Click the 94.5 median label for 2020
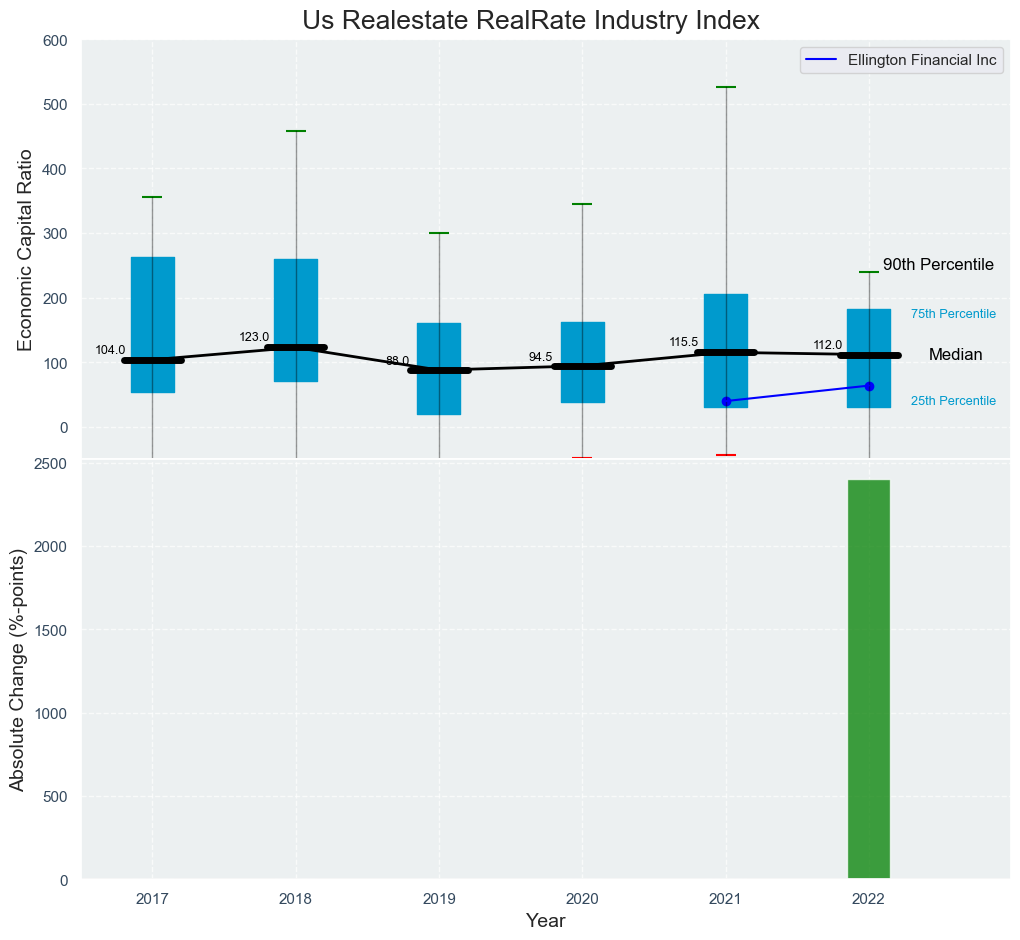The width and height of the screenshot is (1020, 940). pos(540,357)
